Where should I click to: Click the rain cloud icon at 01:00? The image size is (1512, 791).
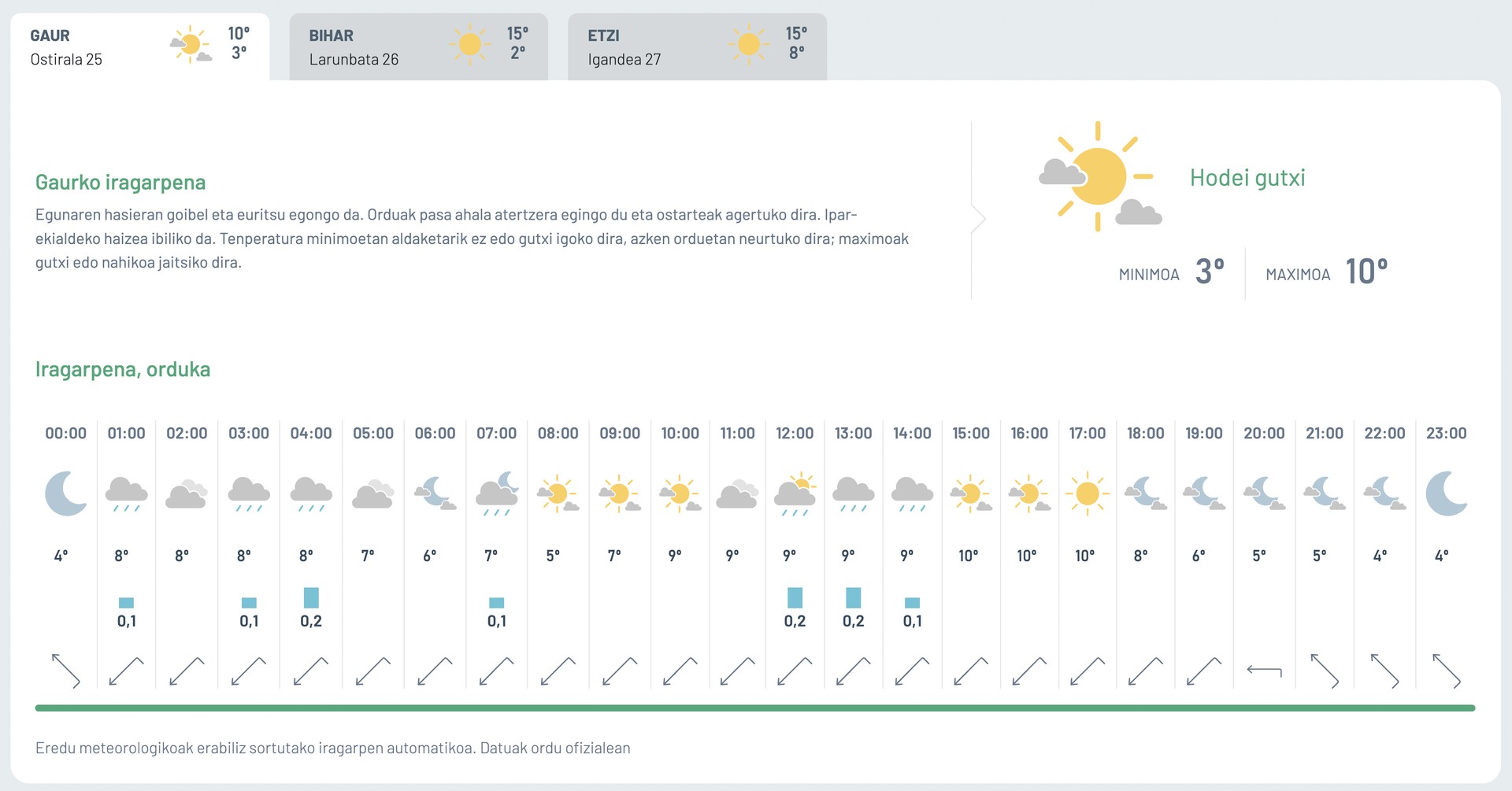pos(127,494)
